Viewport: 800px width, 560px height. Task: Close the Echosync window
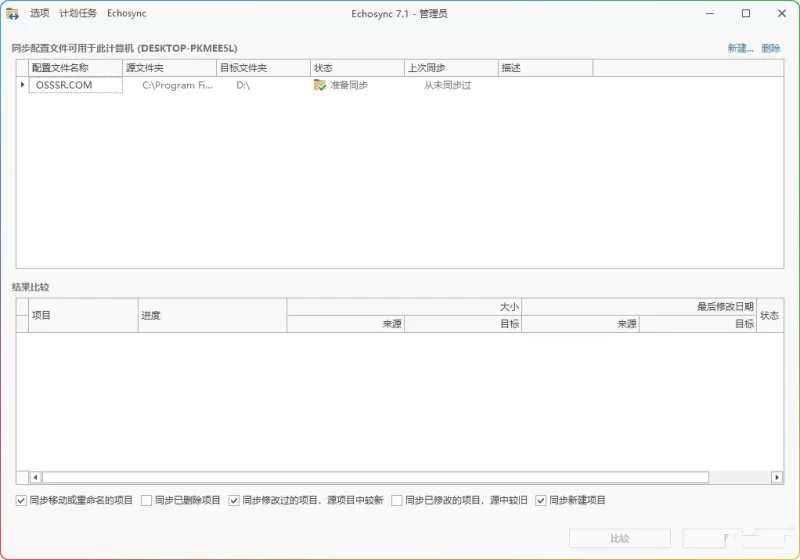[782, 14]
